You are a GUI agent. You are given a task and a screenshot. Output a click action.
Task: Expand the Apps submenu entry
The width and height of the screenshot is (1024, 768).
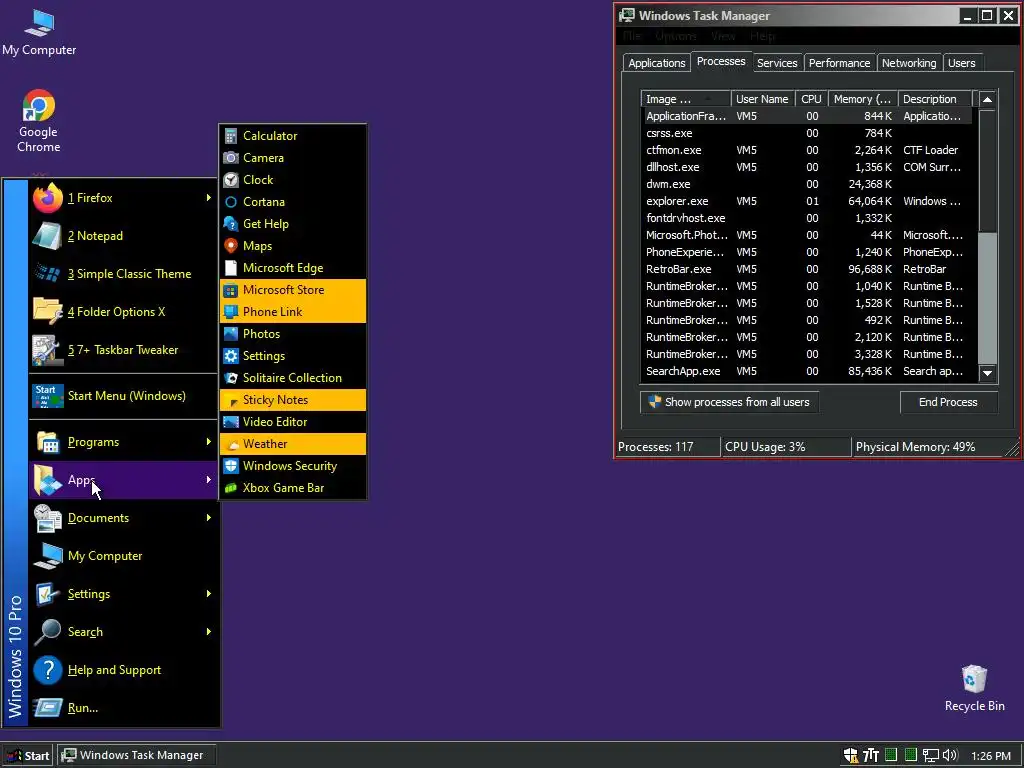click(123, 480)
